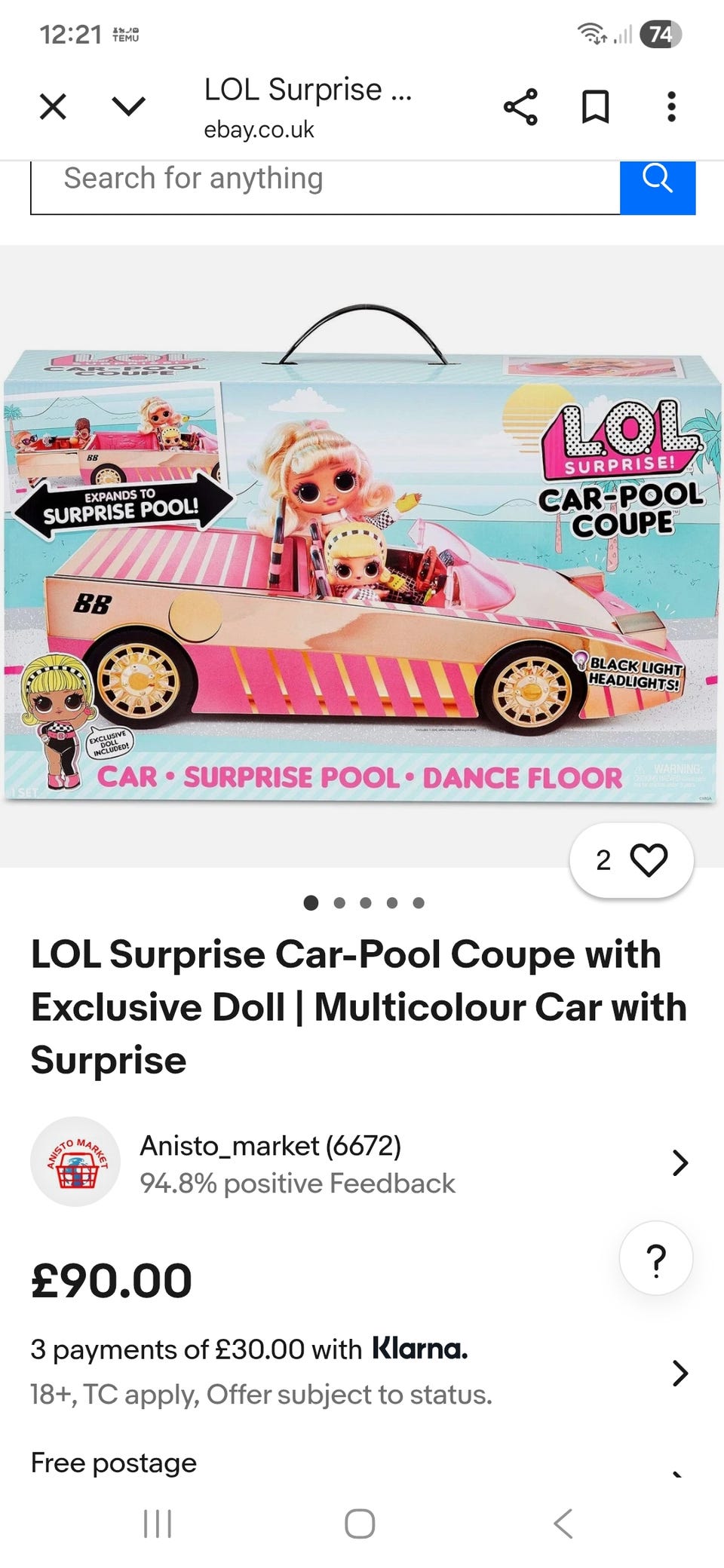Tap Android home navigation button
This screenshot has height=1568, width=724.
pyautogui.click(x=360, y=1524)
